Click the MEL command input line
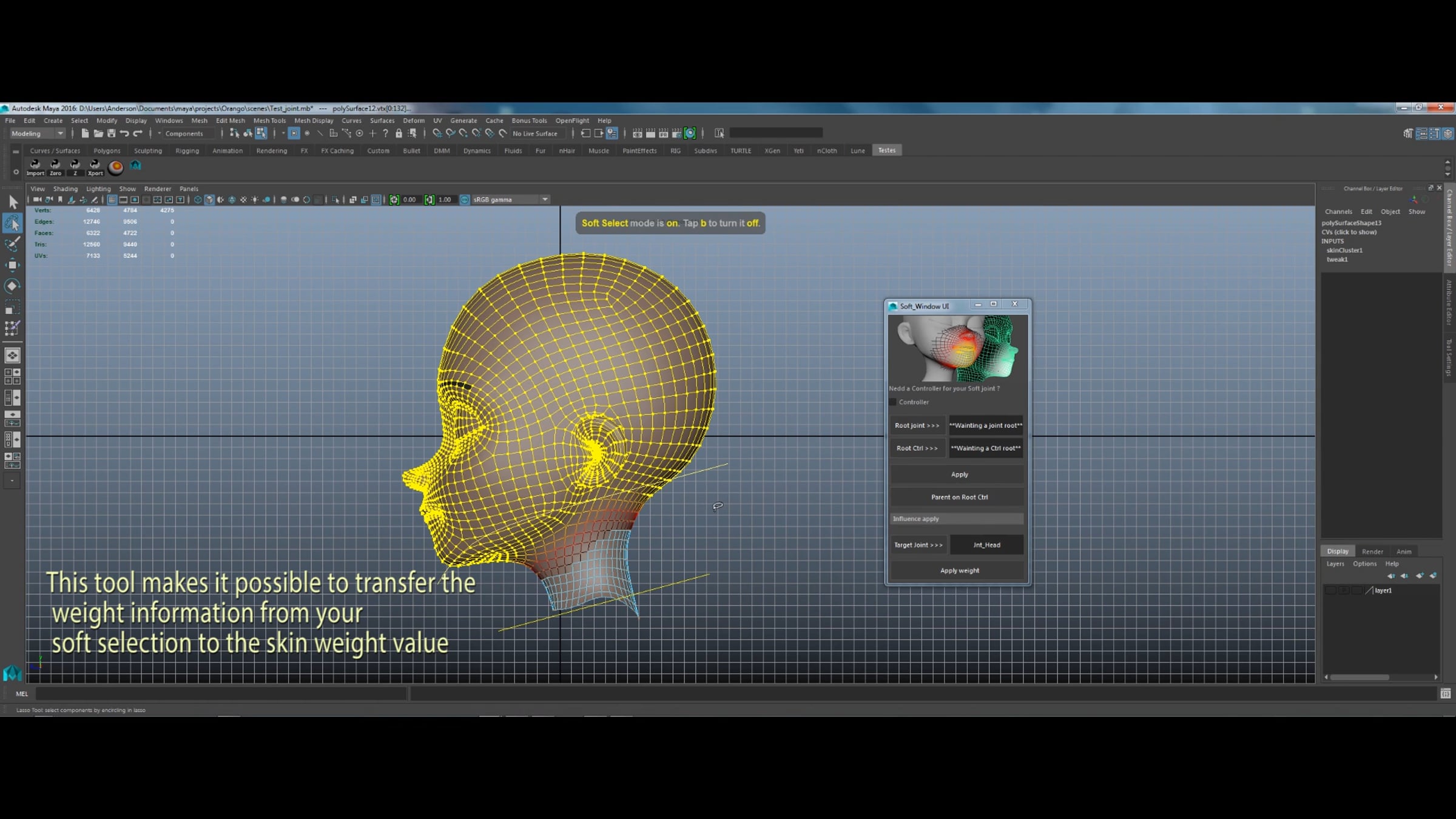Screen dimensions: 1456x819 (221, 693)
